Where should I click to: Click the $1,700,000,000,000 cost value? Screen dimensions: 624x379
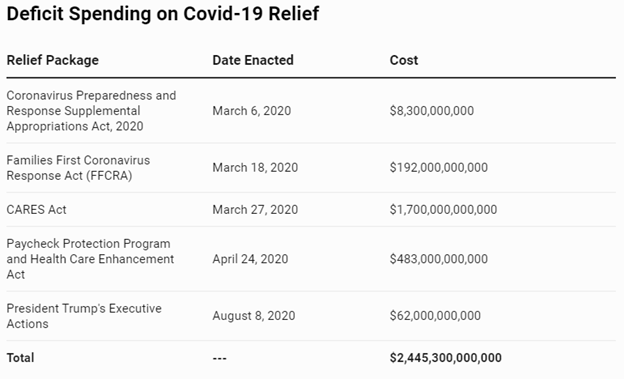[x=443, y=210]
